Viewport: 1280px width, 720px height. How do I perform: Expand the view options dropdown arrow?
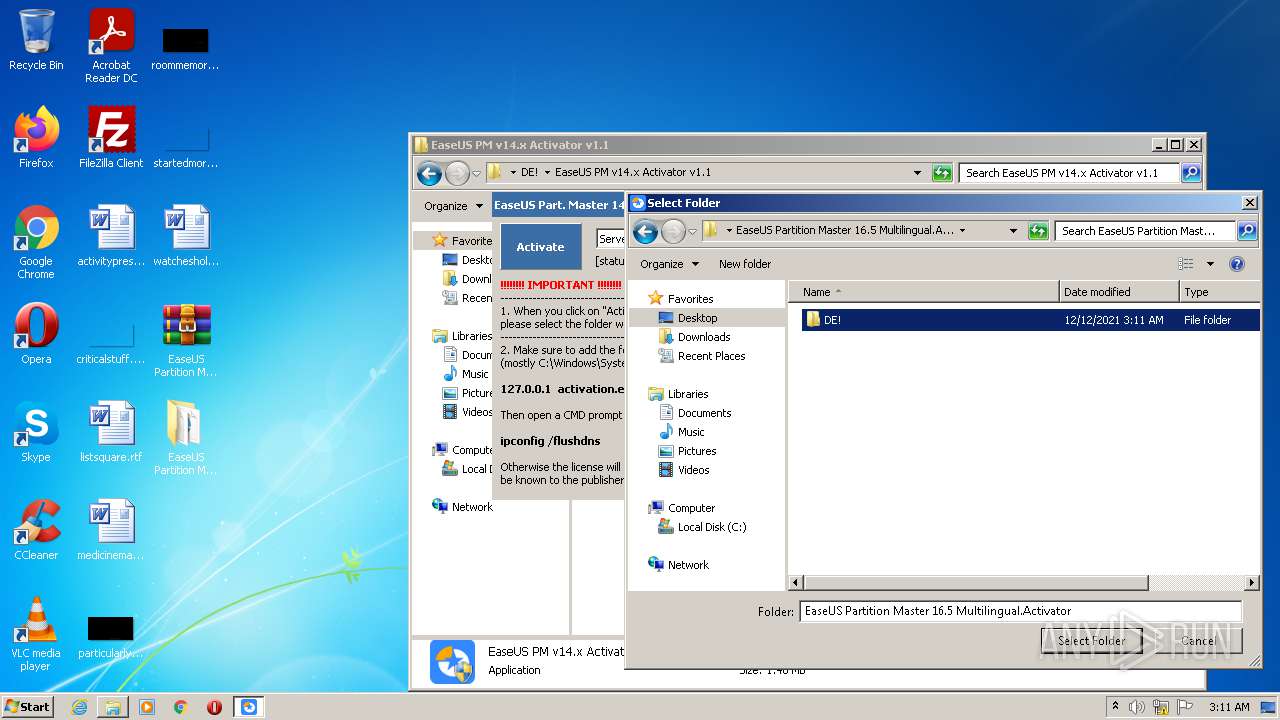click(1210, 264)
